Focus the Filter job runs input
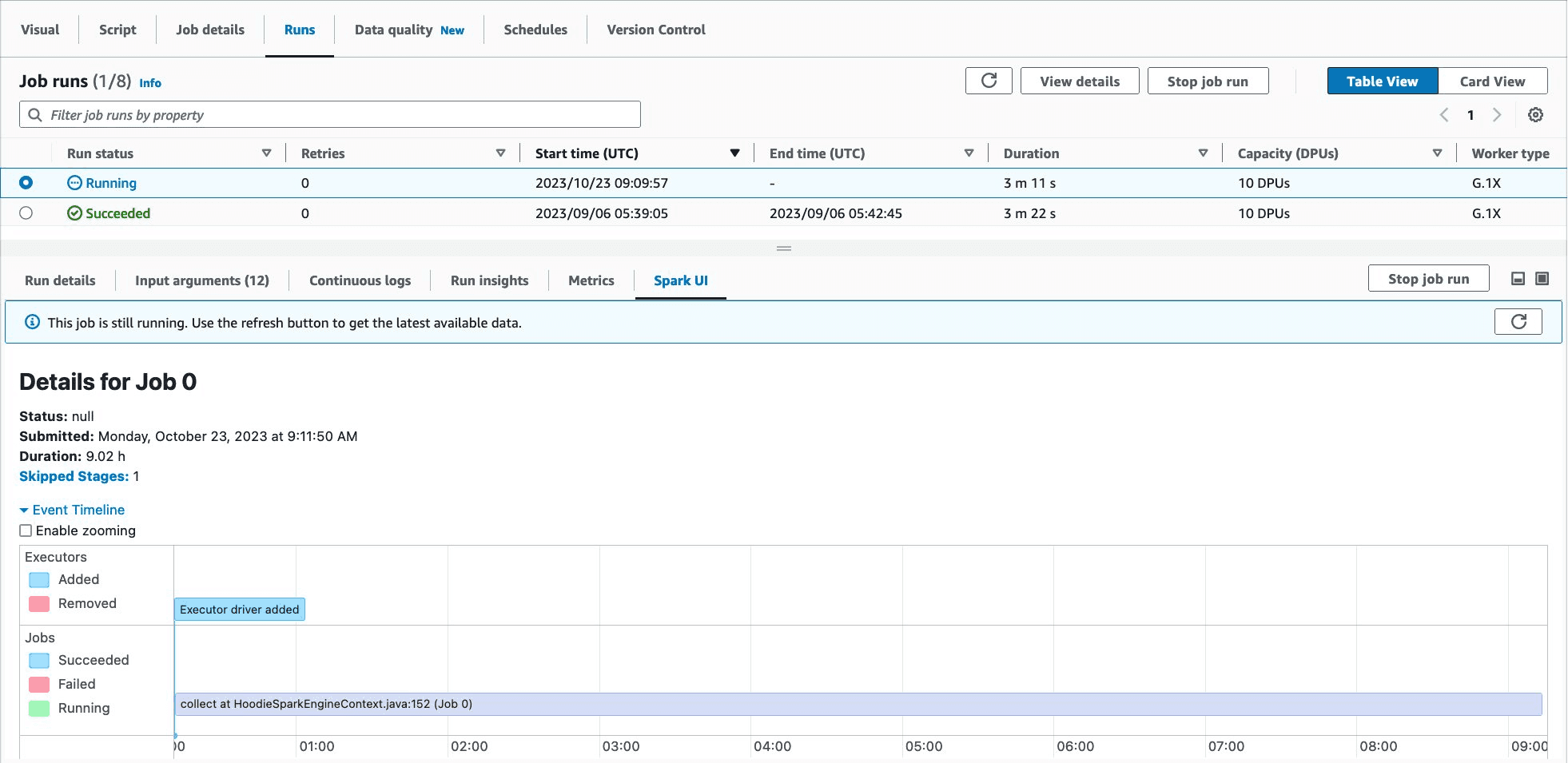This screenshot has height=763, width=1568. pos(330,114)
